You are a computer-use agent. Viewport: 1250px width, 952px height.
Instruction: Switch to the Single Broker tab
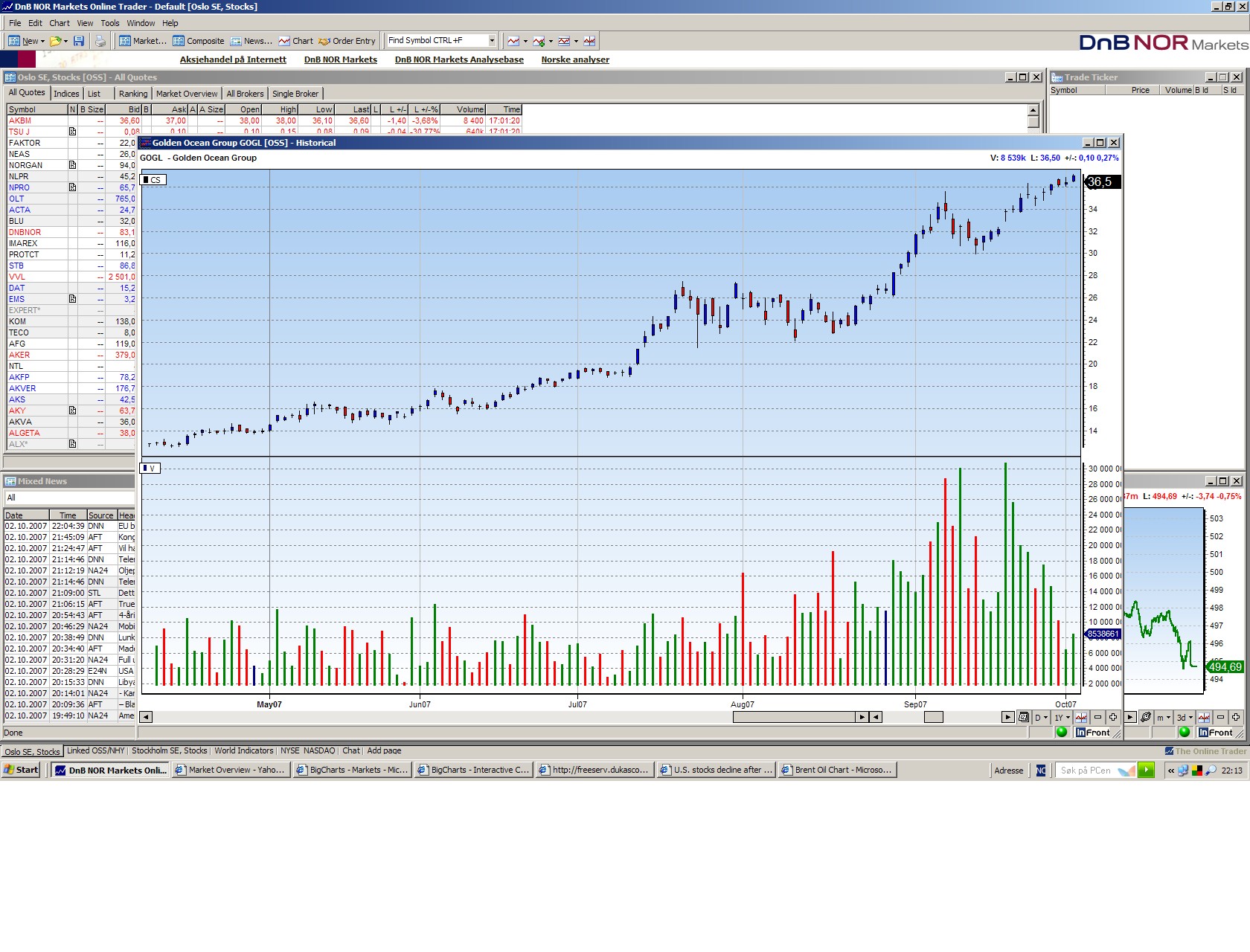pyautogui.click(x=295, y=94)
